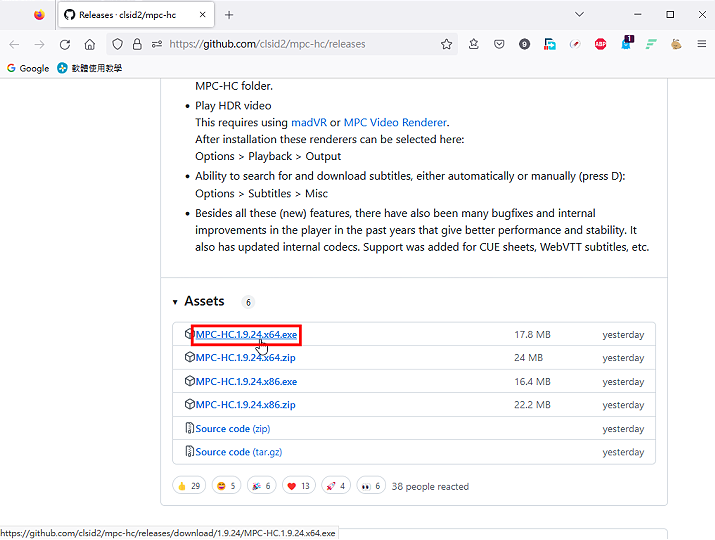Screen dimensions: 715x540
Task: Download Source code (zip)
Action: pyautogui.click(x=233, y=429)
